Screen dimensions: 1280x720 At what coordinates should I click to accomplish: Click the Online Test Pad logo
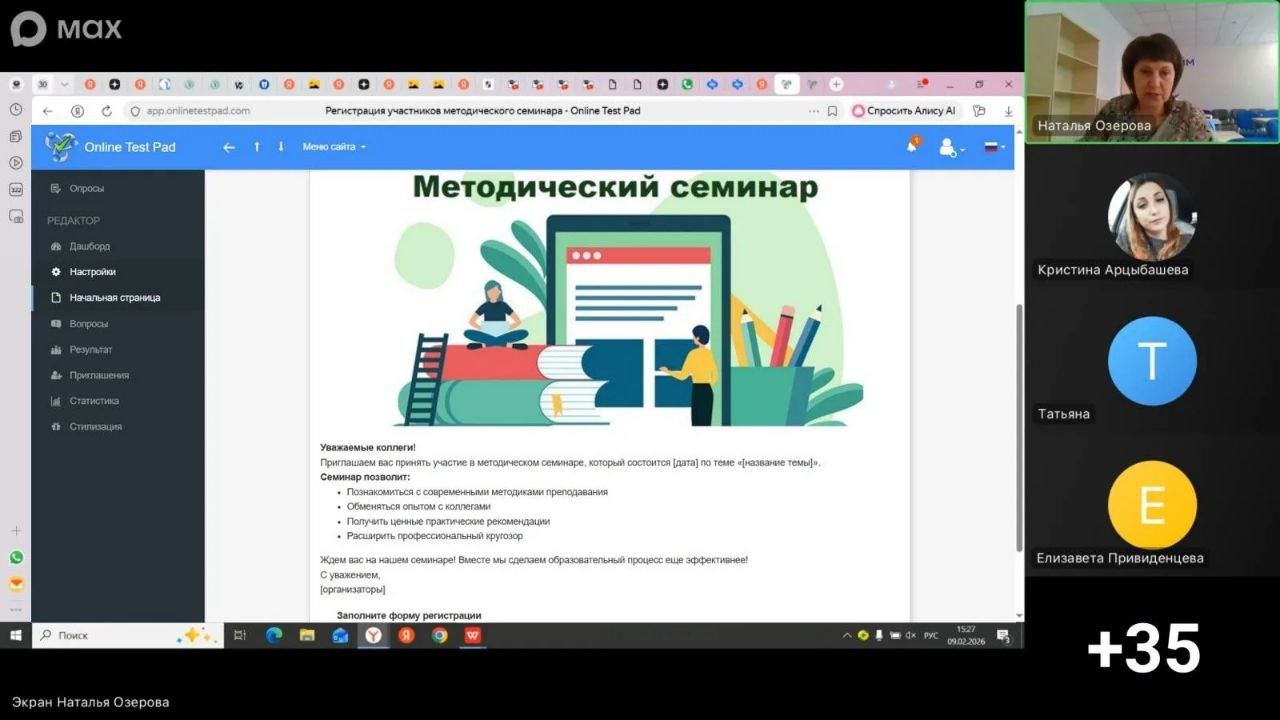(61, 147)
